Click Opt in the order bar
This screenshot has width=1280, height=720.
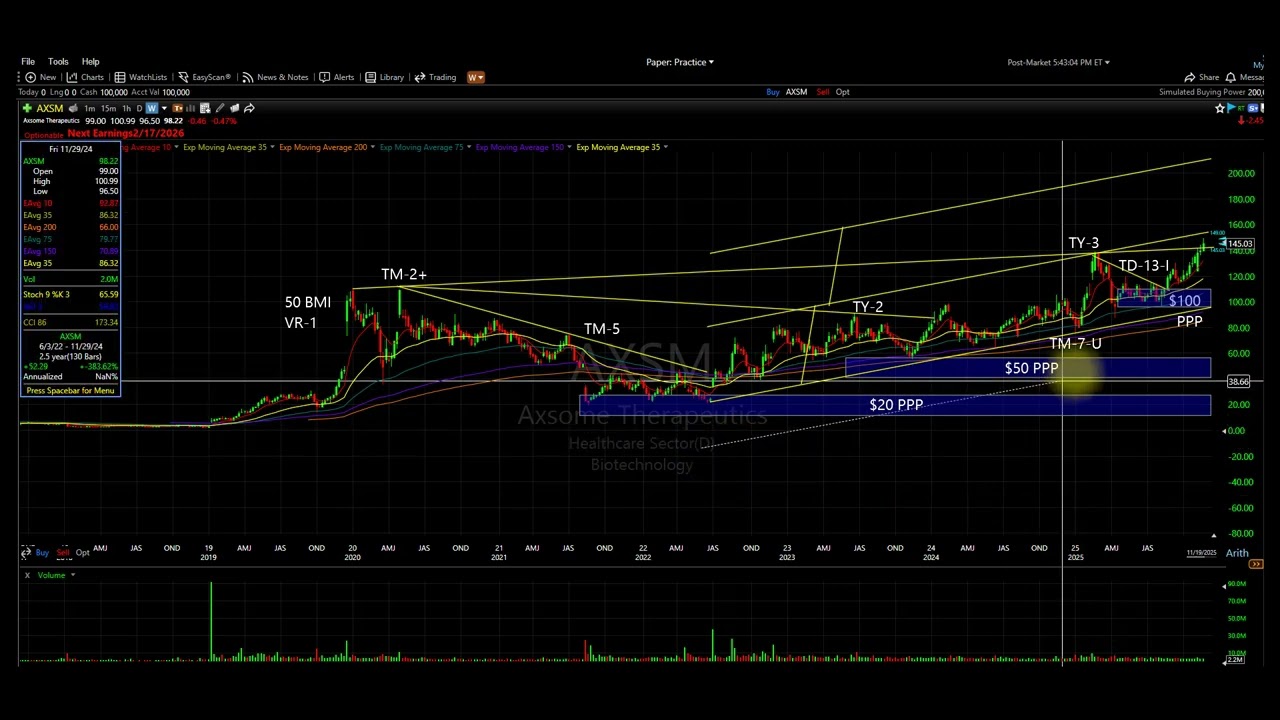point(842,92)
